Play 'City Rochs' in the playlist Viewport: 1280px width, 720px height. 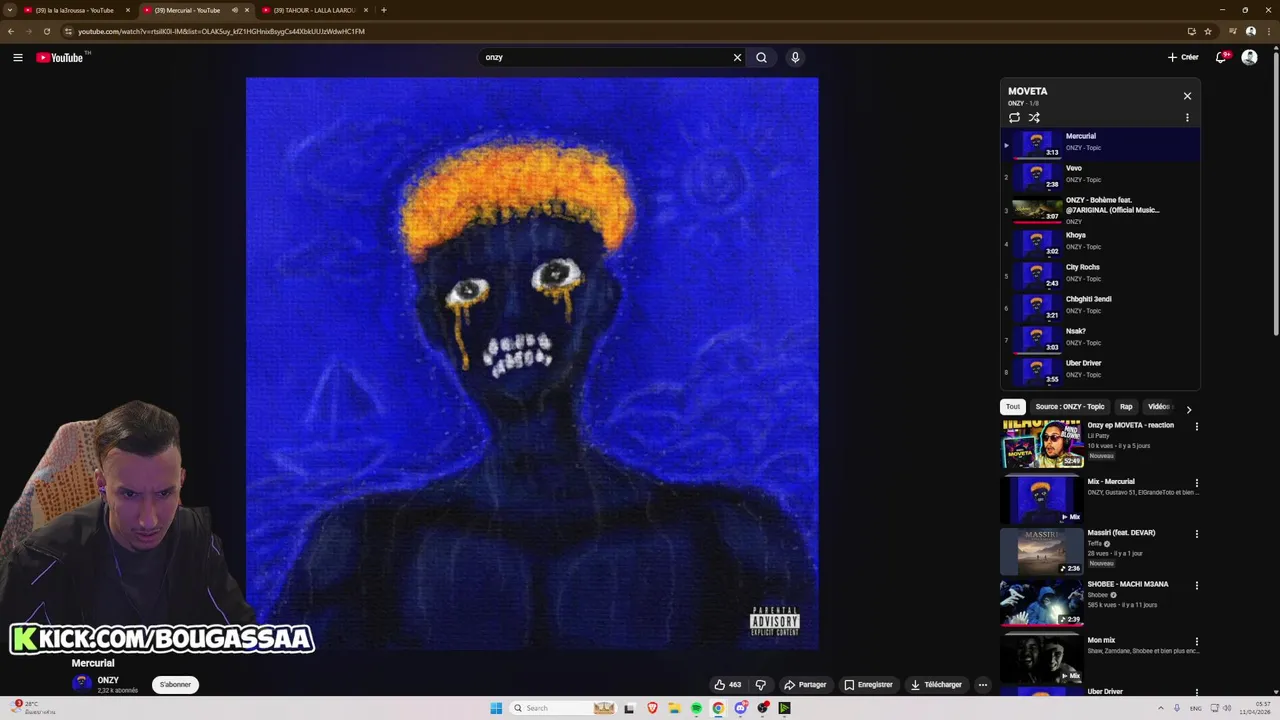tap(1100, 275)
